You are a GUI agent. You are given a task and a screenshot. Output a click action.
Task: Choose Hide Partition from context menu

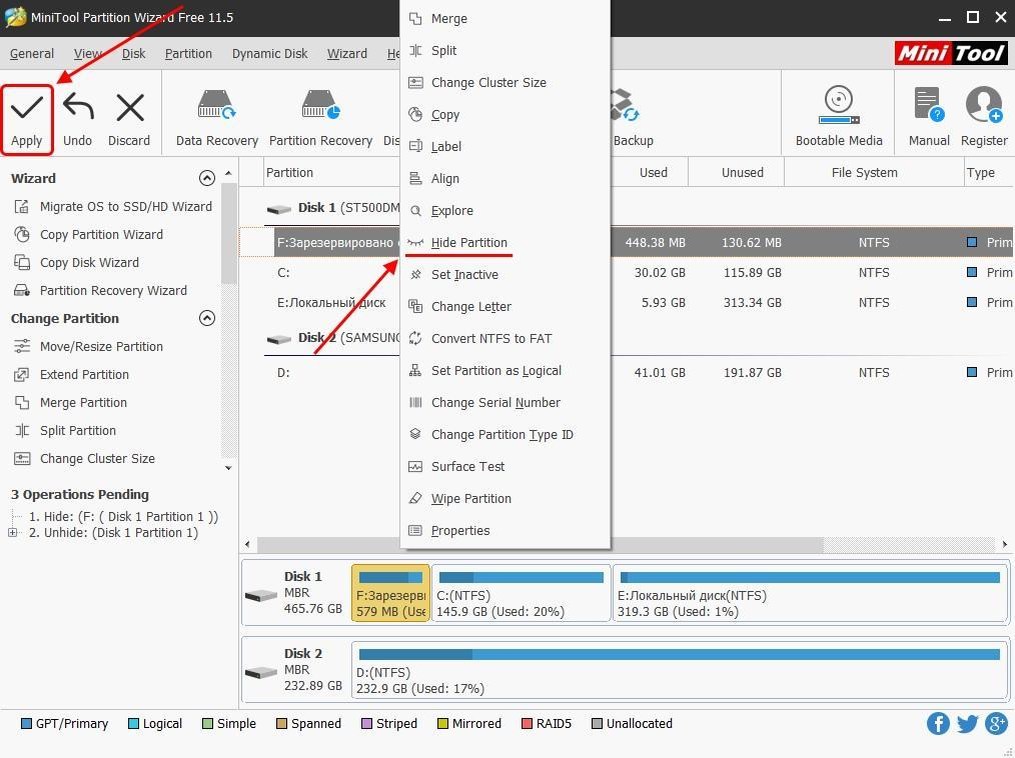(505, 242)
